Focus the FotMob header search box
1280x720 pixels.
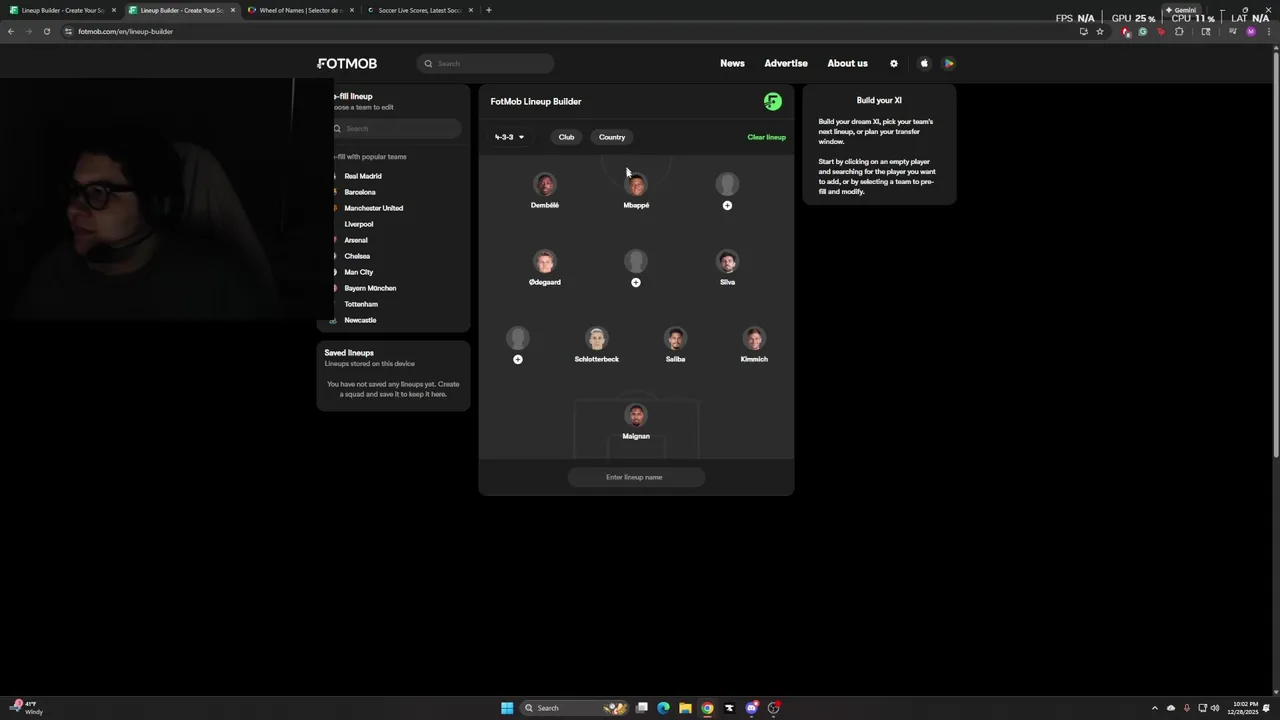tap(485, 63)
